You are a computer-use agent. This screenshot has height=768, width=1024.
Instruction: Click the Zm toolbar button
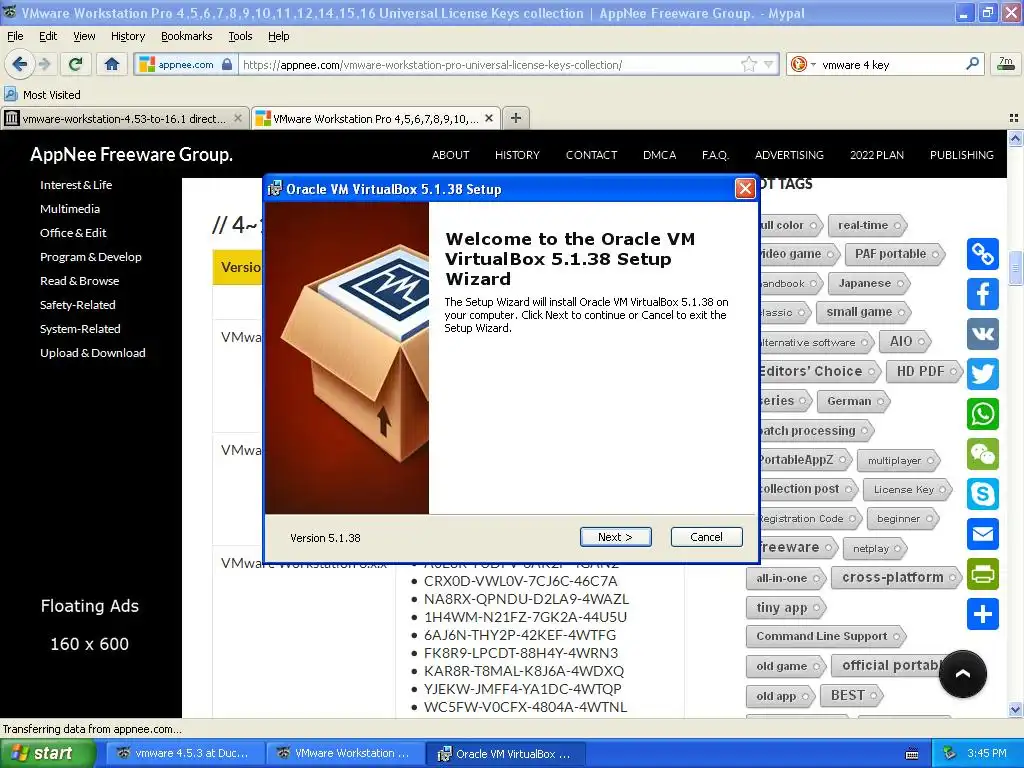click(1006, 63)
